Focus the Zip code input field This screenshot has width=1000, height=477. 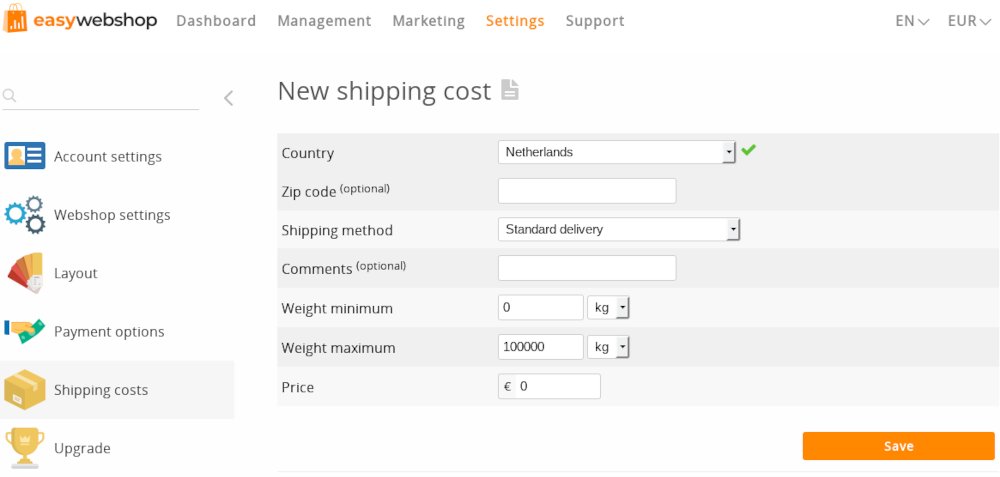coord(587,191)
